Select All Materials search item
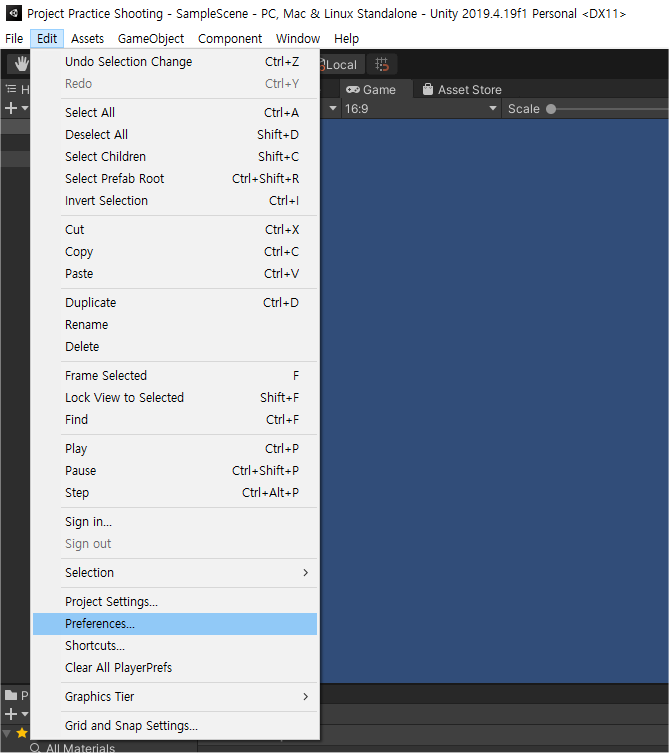Viewport: 669px width, 753px height. tap(72, 748)
